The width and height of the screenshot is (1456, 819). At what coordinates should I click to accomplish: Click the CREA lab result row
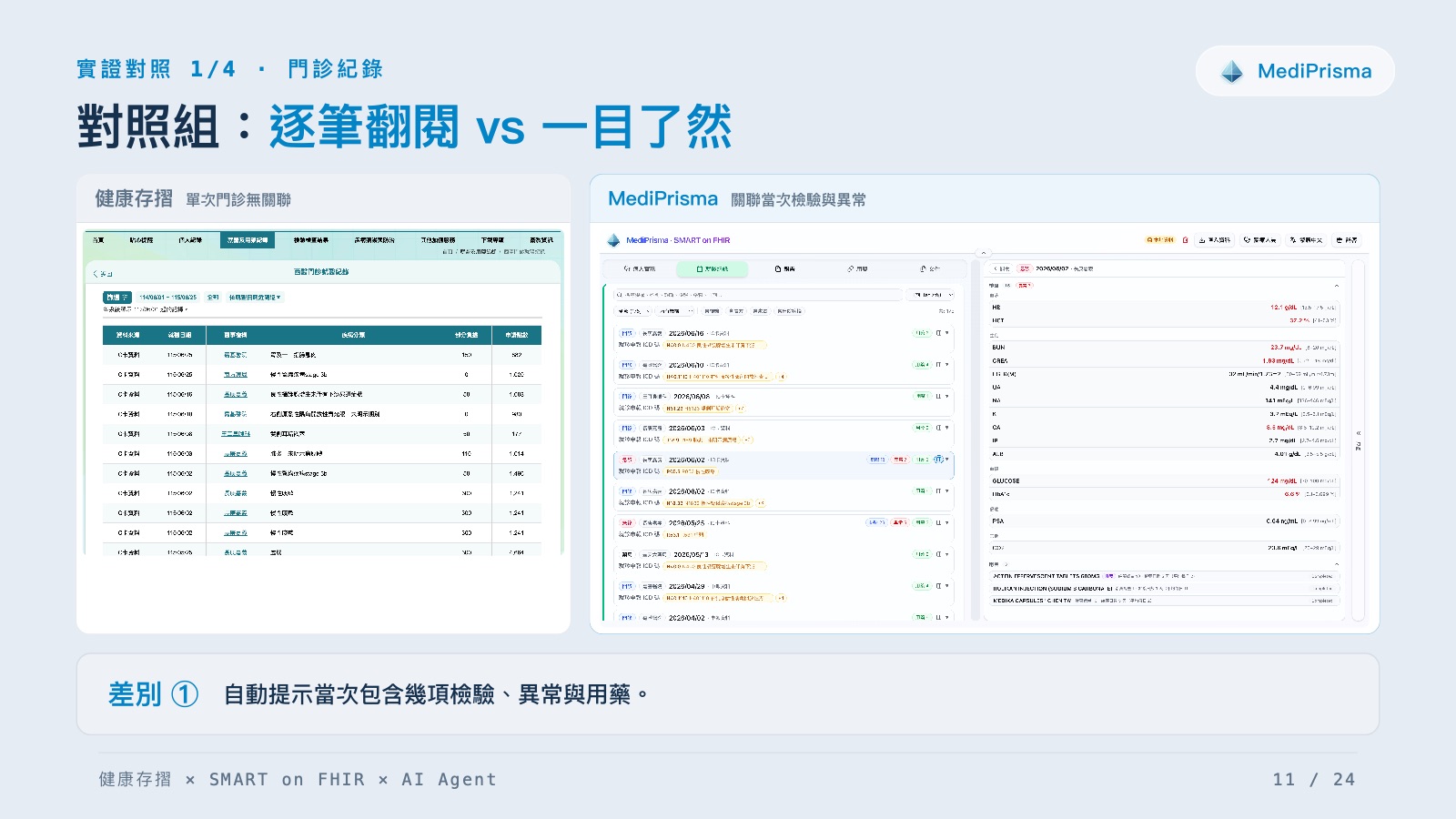1165,360
